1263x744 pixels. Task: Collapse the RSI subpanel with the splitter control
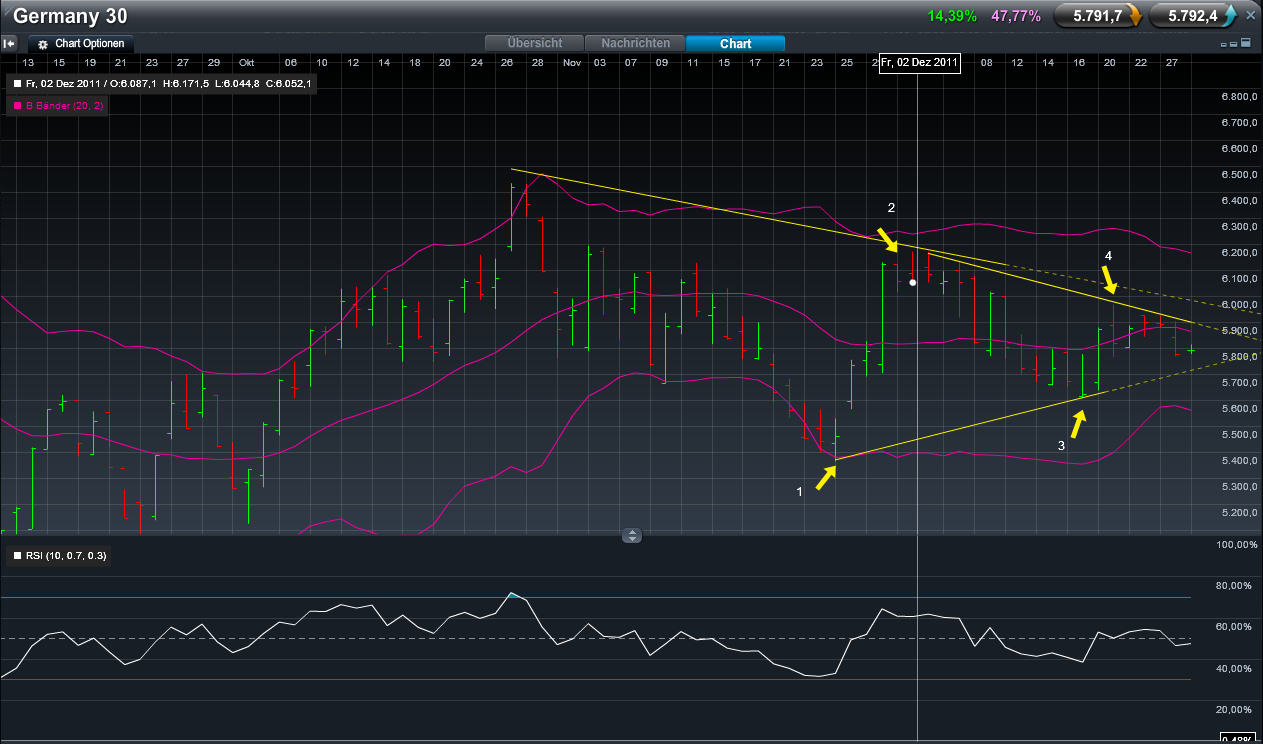631,535
